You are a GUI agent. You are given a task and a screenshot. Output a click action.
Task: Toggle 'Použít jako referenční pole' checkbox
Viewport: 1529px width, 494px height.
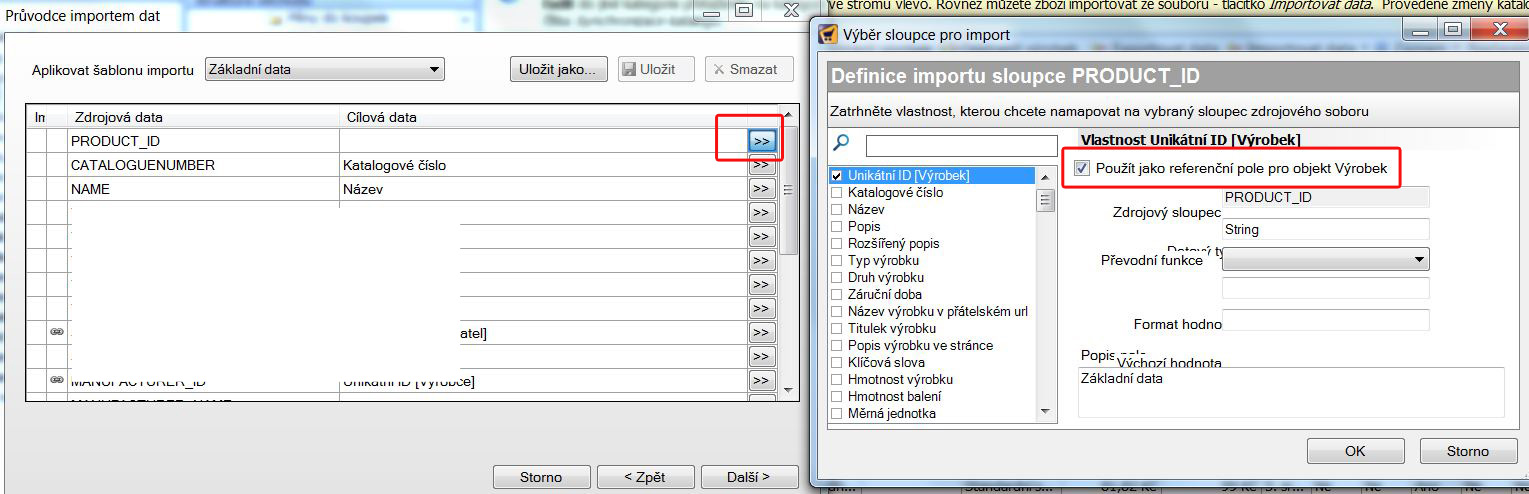(x=1082, y=169)
